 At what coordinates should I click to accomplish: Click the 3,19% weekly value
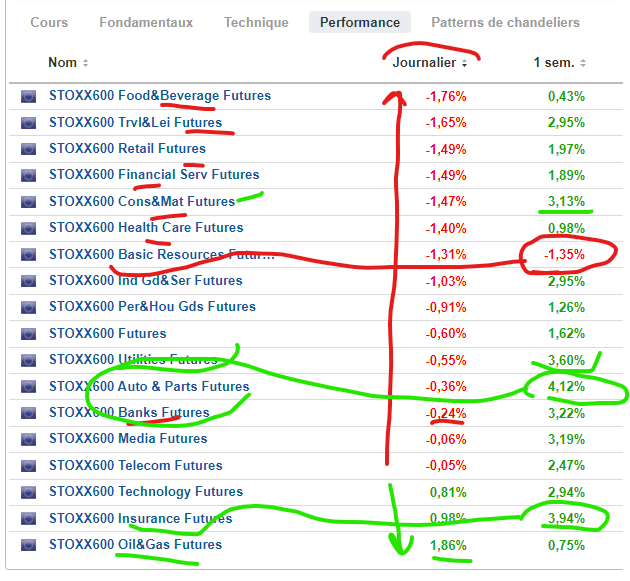point(567,439)
